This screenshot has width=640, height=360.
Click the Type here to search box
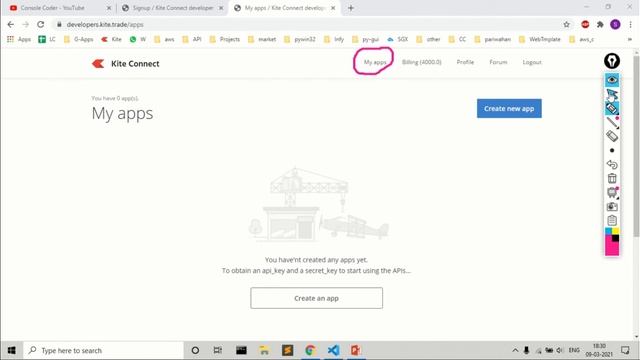tap(104, 350)
